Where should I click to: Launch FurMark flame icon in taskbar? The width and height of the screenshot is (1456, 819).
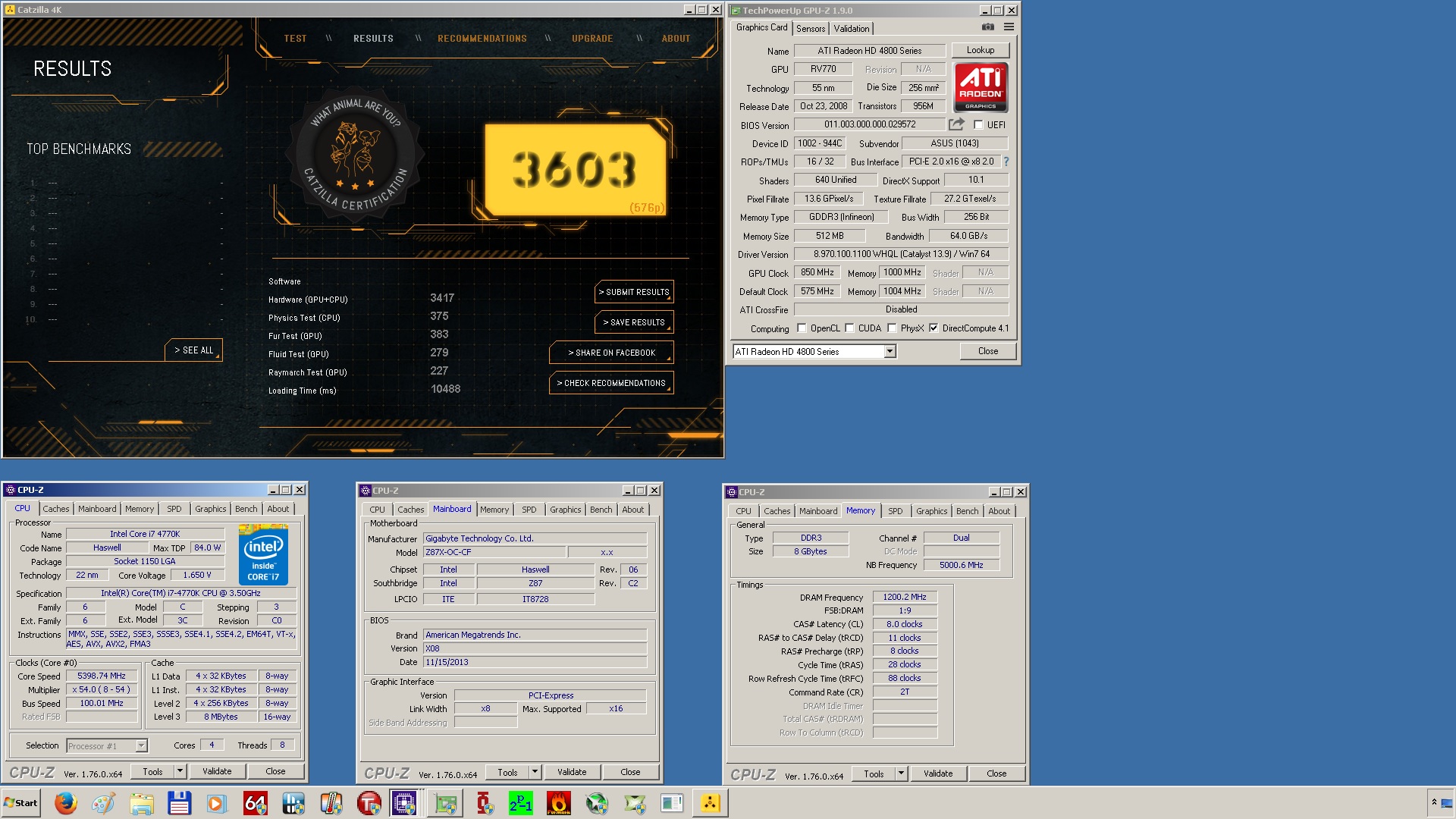(x=559, y=802)
